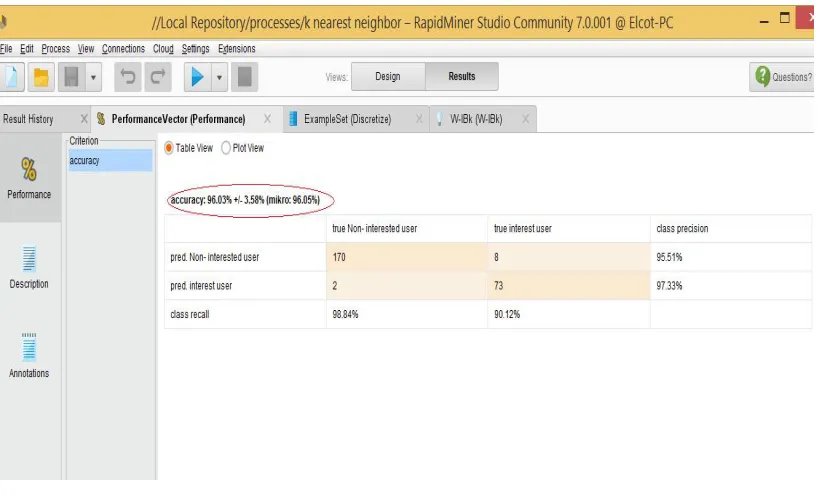Expand the Save button dropdown arrow
Screen dimensions: 820x498
point(93,77)
